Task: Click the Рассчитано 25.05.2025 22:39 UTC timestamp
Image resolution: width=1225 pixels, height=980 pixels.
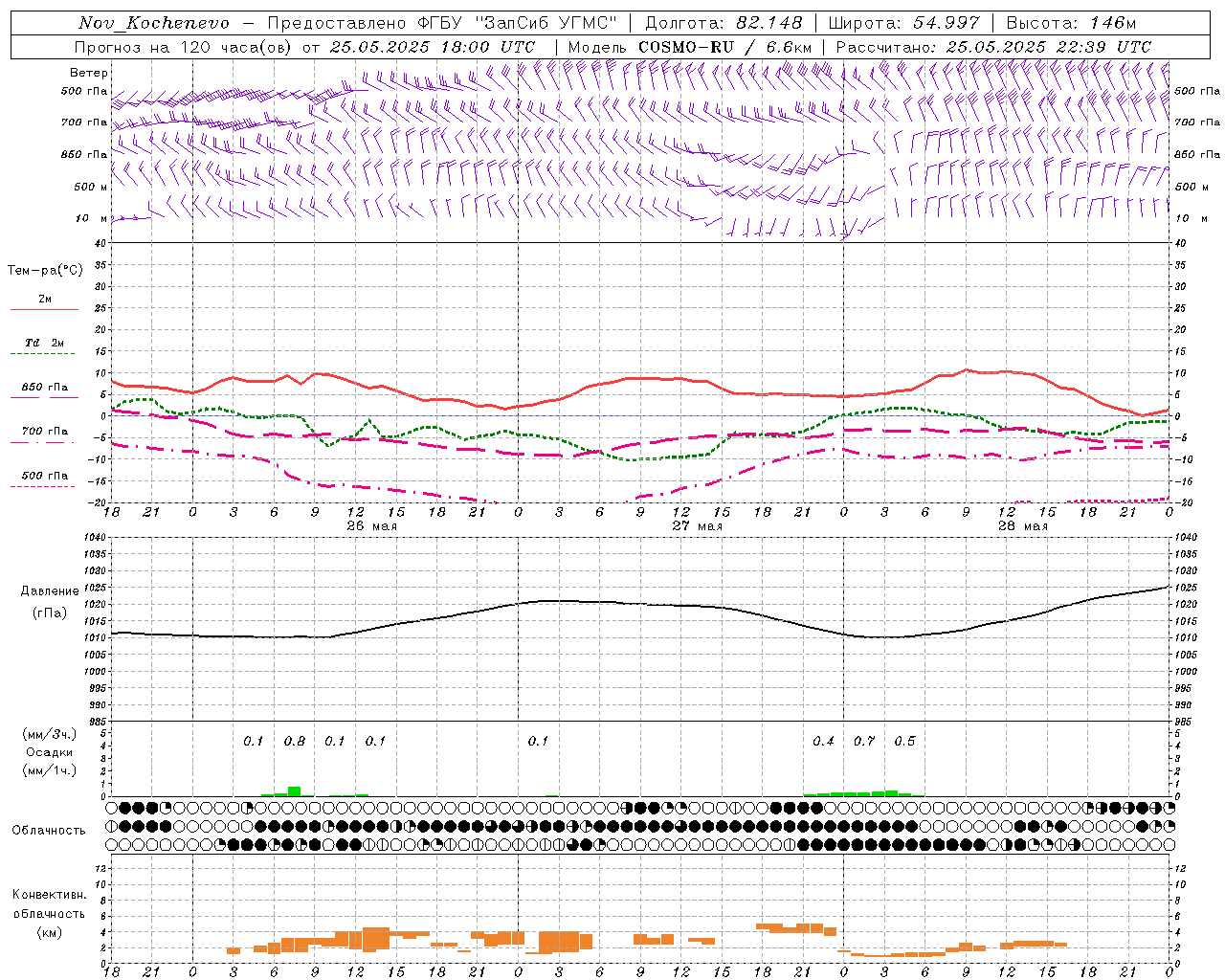Action: click(x=993, y=47)
